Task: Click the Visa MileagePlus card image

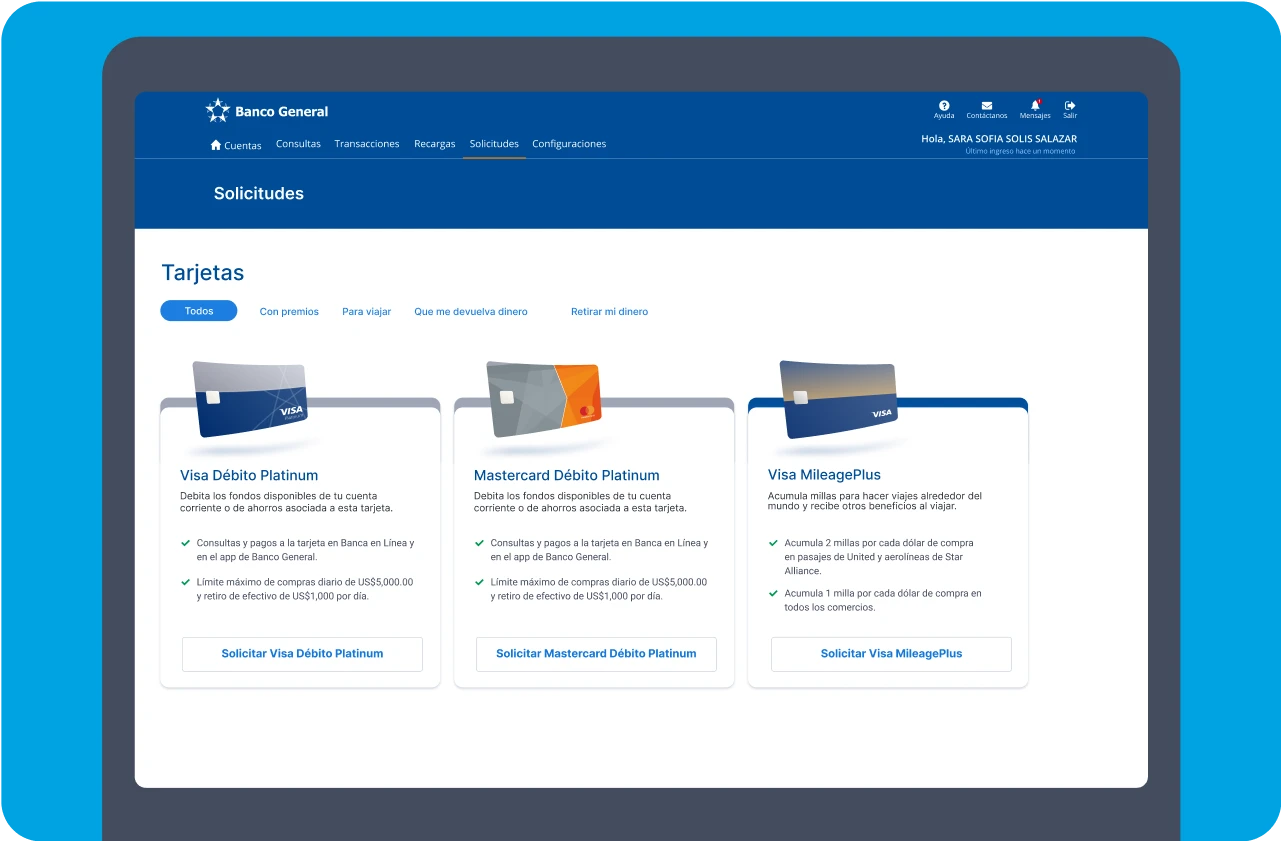Action: [x=838, y=399]
